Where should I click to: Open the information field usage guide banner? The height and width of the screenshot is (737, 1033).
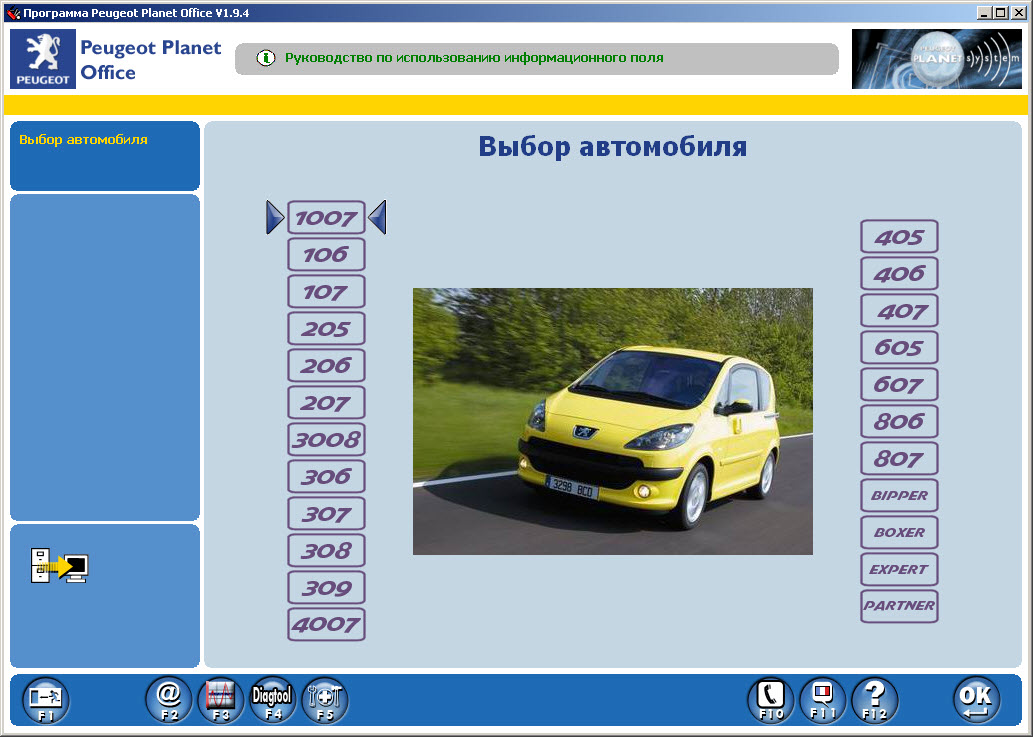[536, 59]
